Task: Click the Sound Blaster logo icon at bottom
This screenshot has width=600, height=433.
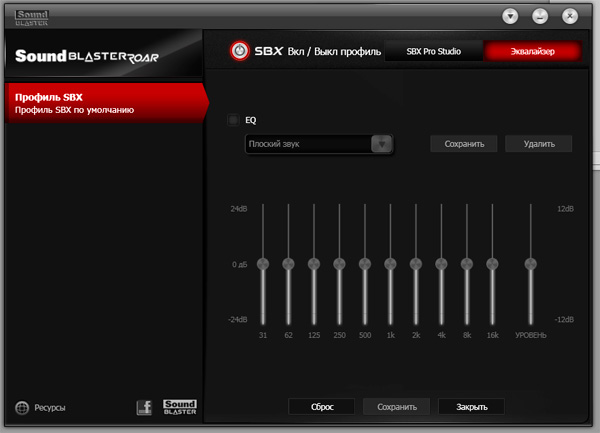Action: (180, 407)
